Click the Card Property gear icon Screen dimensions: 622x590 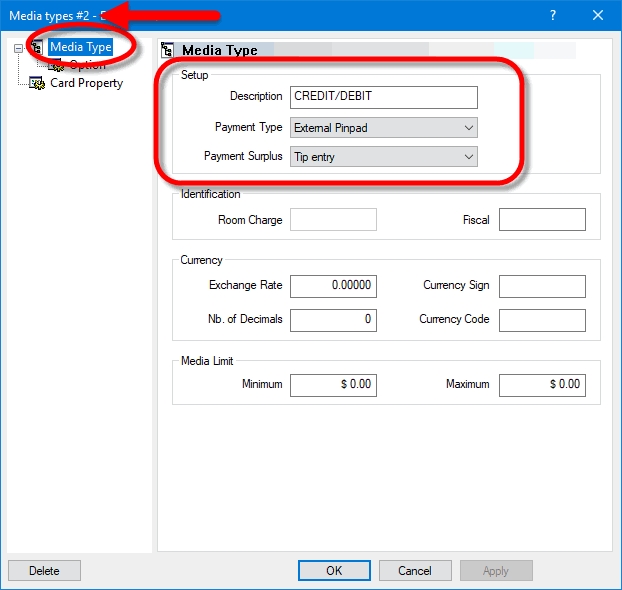click(37, 83)
